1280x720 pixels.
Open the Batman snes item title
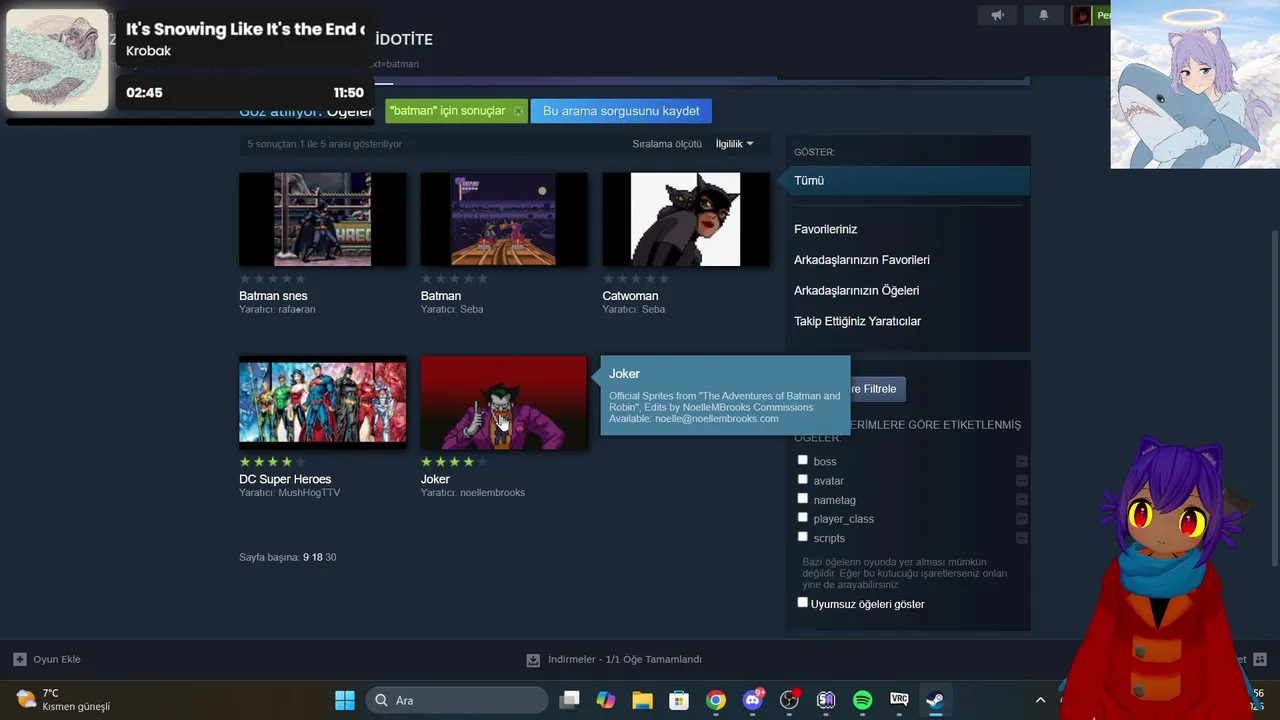[273, 296]
